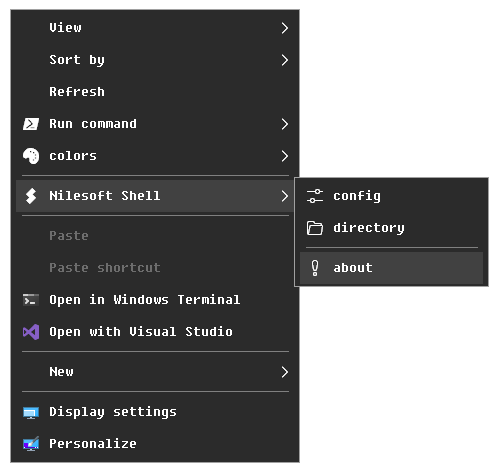Click the directory folder icon
Screen dimensions: 499x473
point(315,228)
